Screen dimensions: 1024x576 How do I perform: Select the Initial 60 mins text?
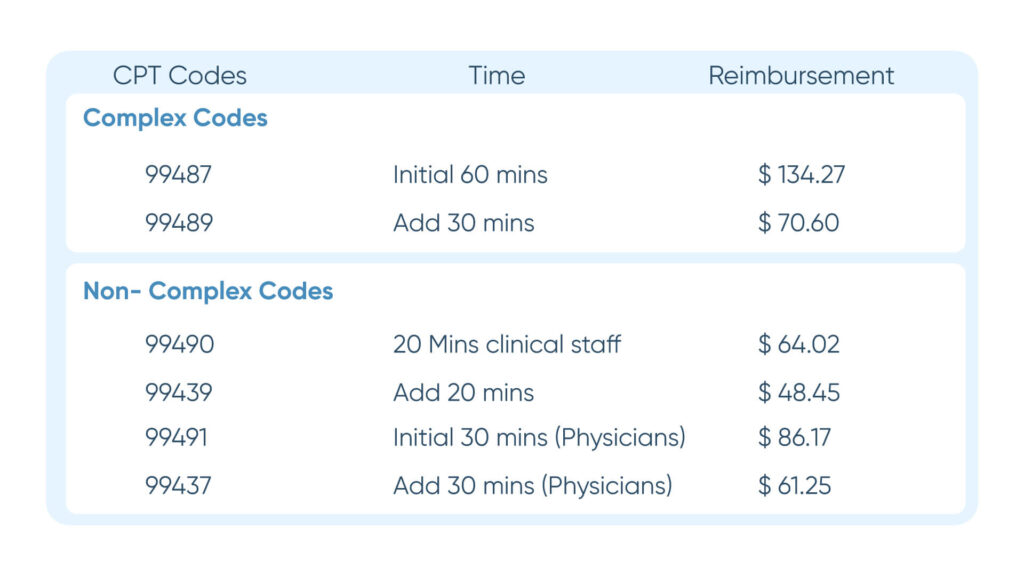(x=470, y=175)
